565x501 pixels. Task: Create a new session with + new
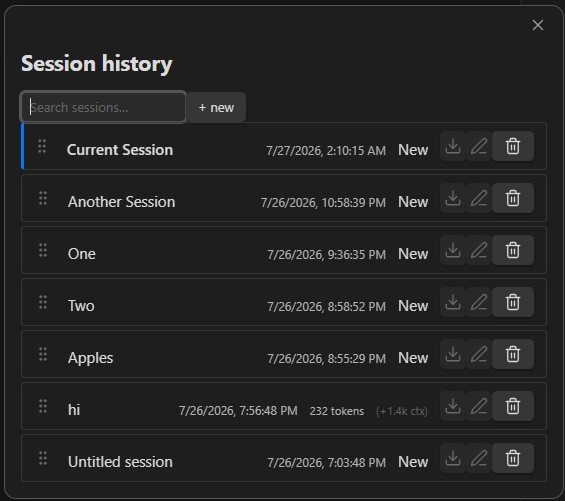click(216, 107)
